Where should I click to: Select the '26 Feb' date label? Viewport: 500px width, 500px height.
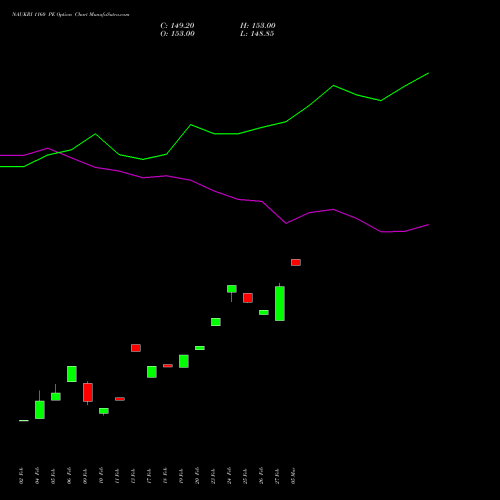(261, 476)
